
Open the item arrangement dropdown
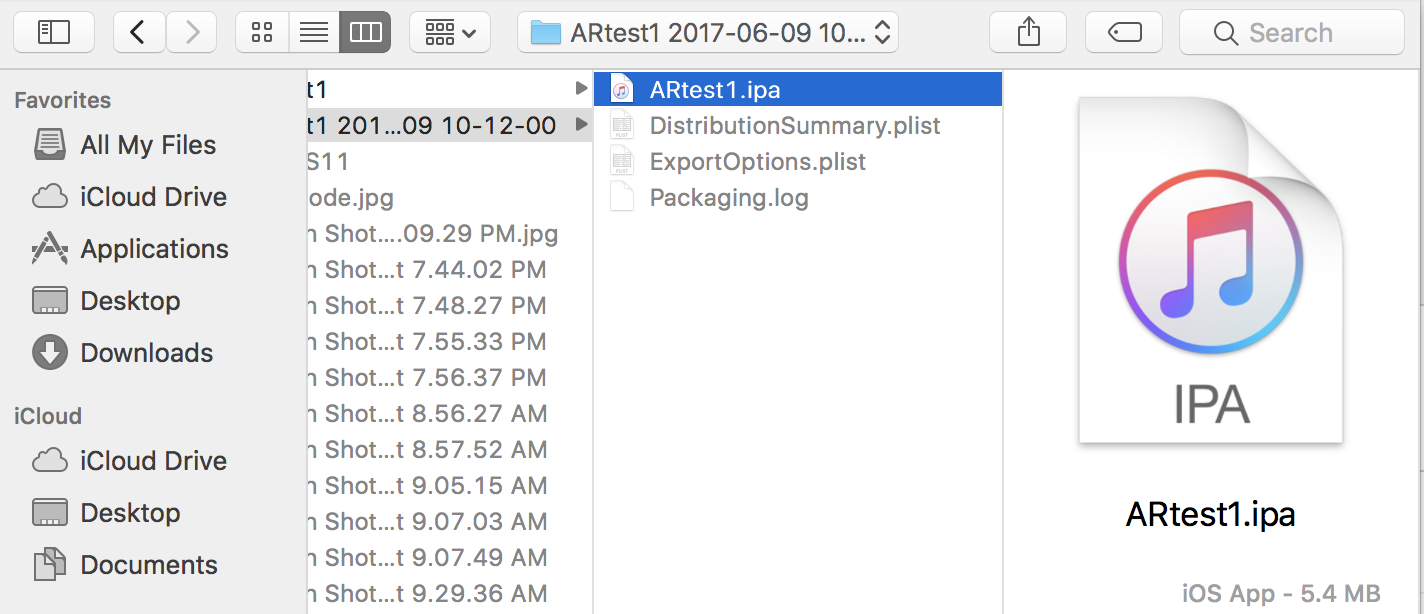point(450,33)
